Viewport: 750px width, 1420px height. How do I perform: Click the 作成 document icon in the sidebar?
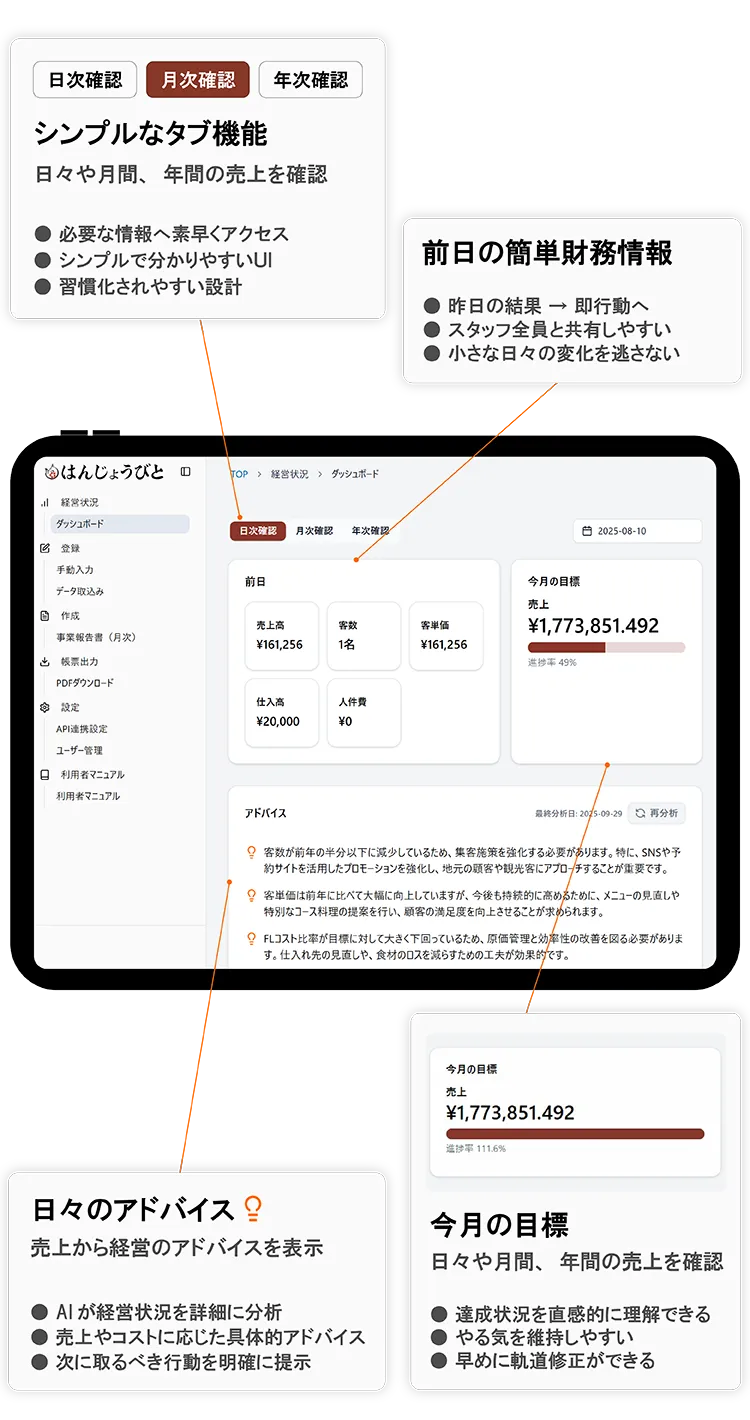[x=44, y=616]
